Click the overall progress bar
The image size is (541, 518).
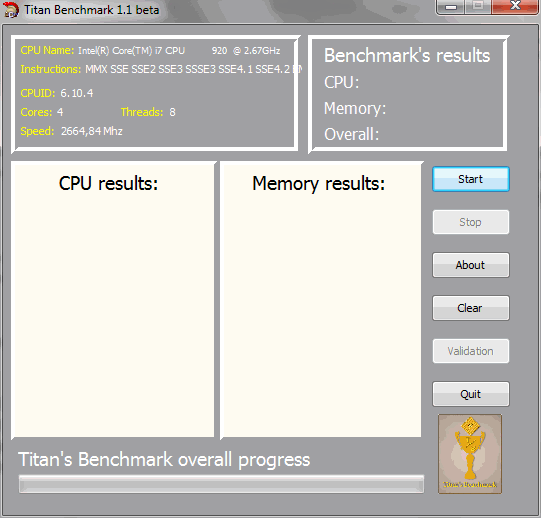point(221,484)
